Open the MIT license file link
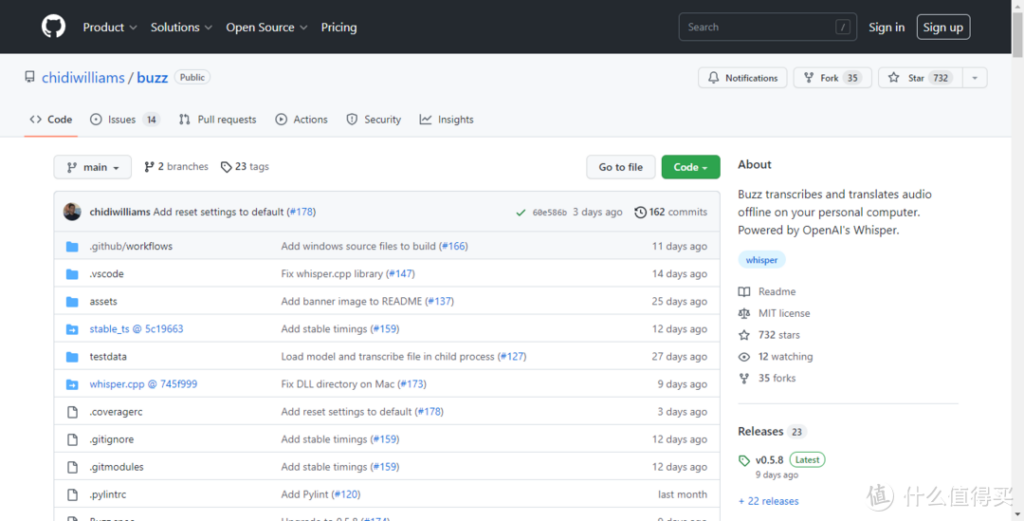The image size is (1024, 521). tap(784, 313)
